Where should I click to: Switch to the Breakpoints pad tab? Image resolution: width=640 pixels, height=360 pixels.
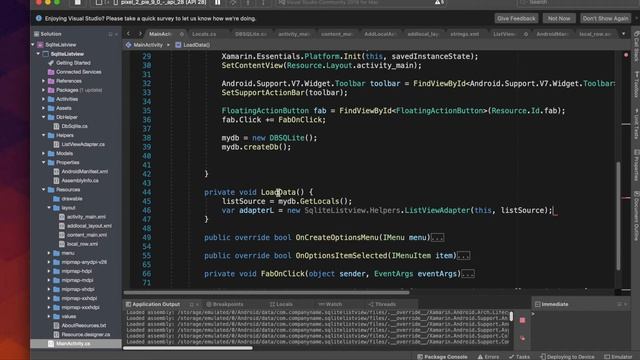click(225, 304)
